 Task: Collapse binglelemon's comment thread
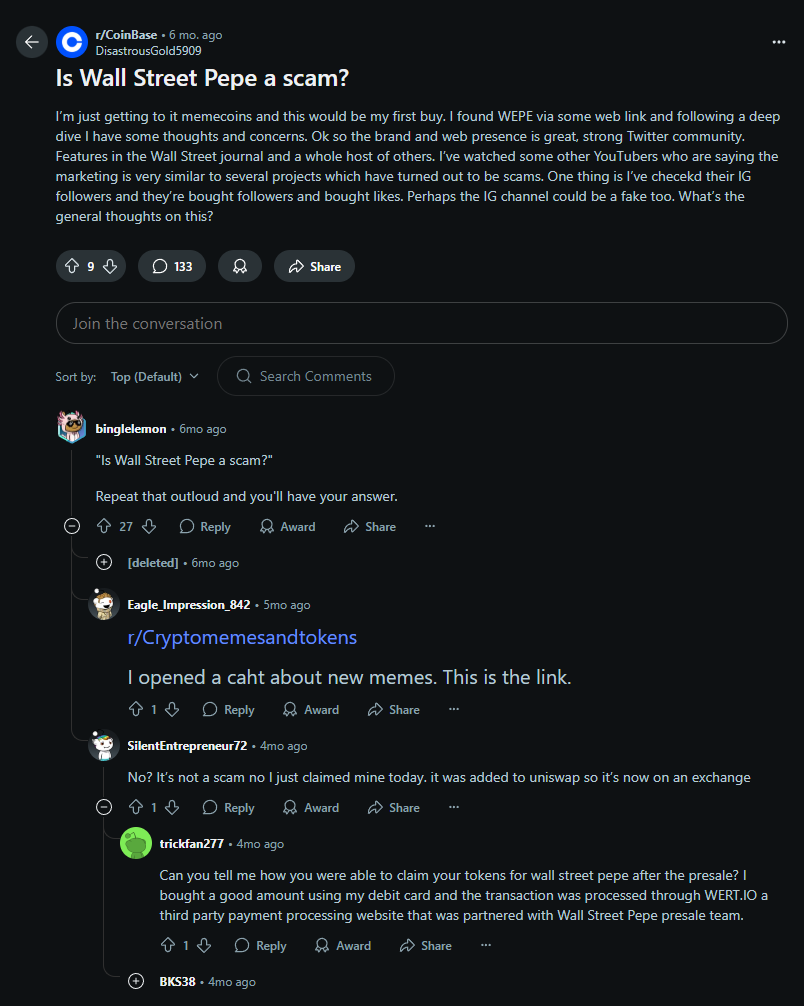click(72, 526)
